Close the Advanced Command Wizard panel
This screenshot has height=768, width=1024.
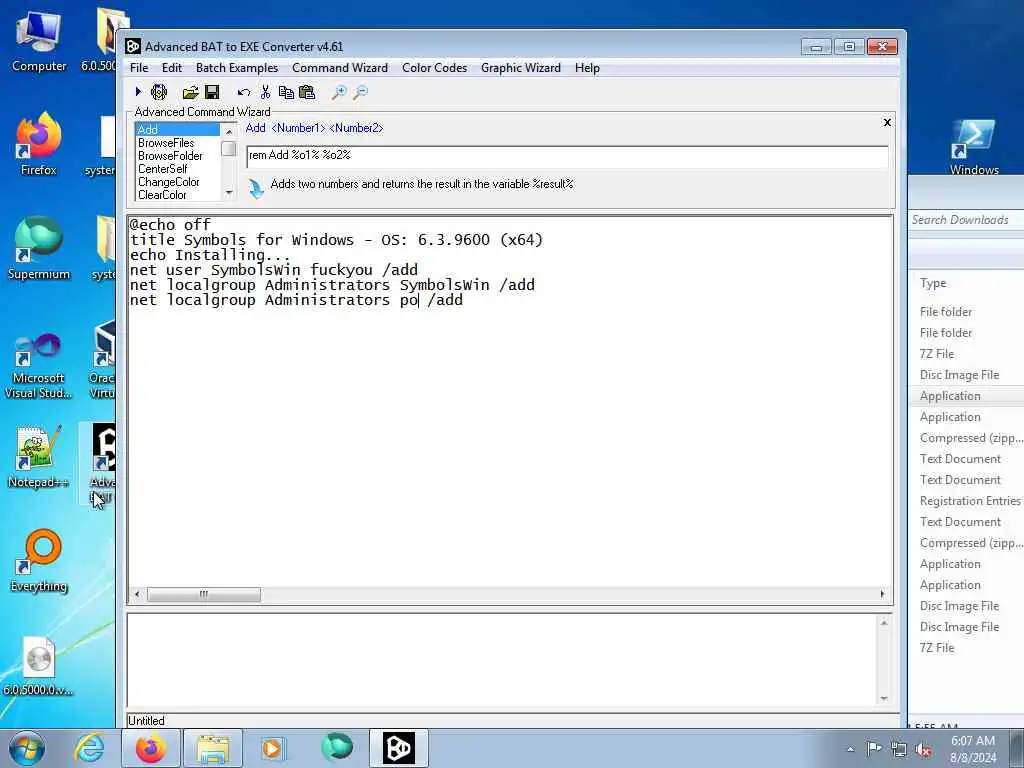click(x=887, y=122)
